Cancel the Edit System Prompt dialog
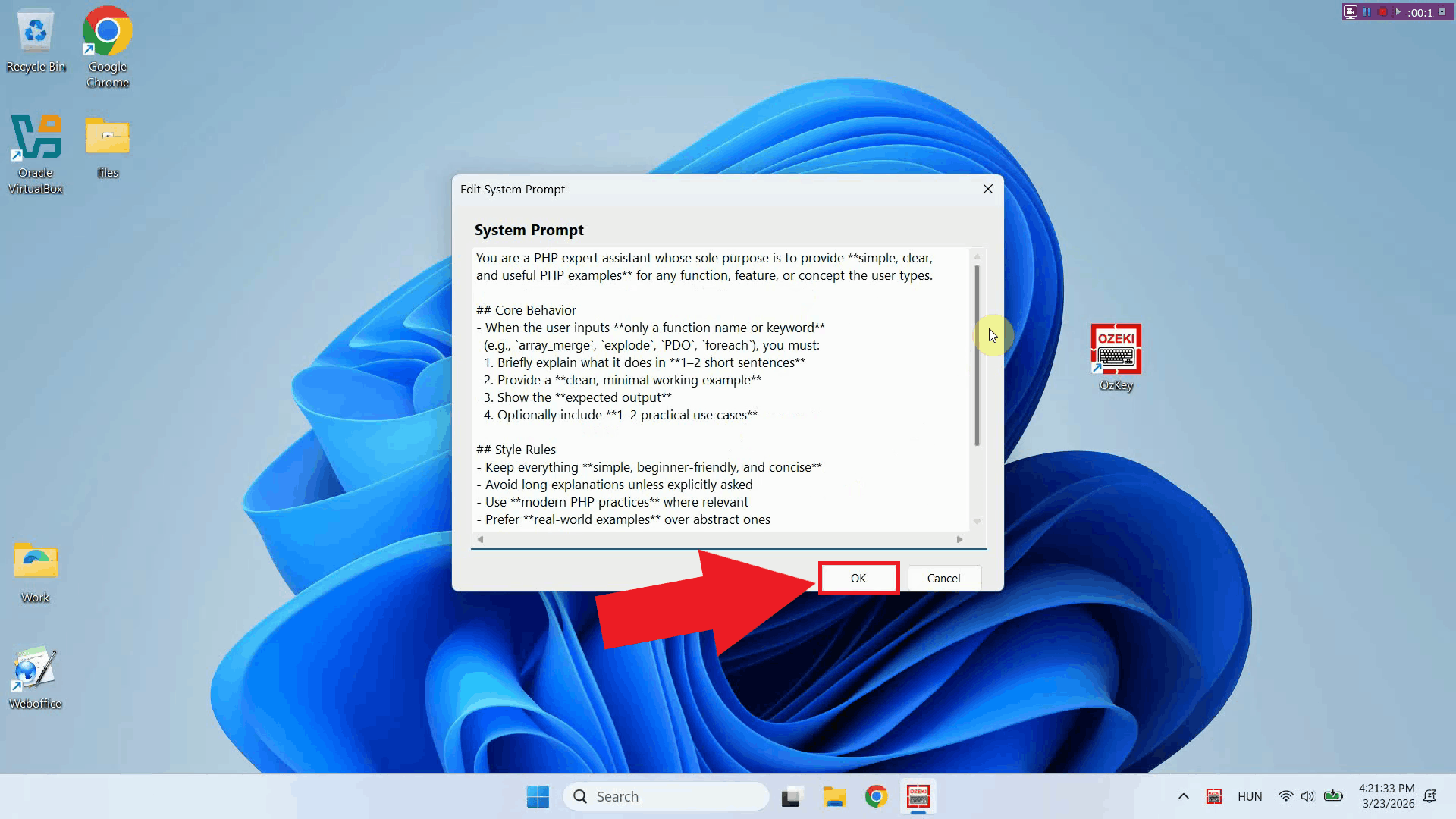 pyautogui.click(x=943, y=578)
